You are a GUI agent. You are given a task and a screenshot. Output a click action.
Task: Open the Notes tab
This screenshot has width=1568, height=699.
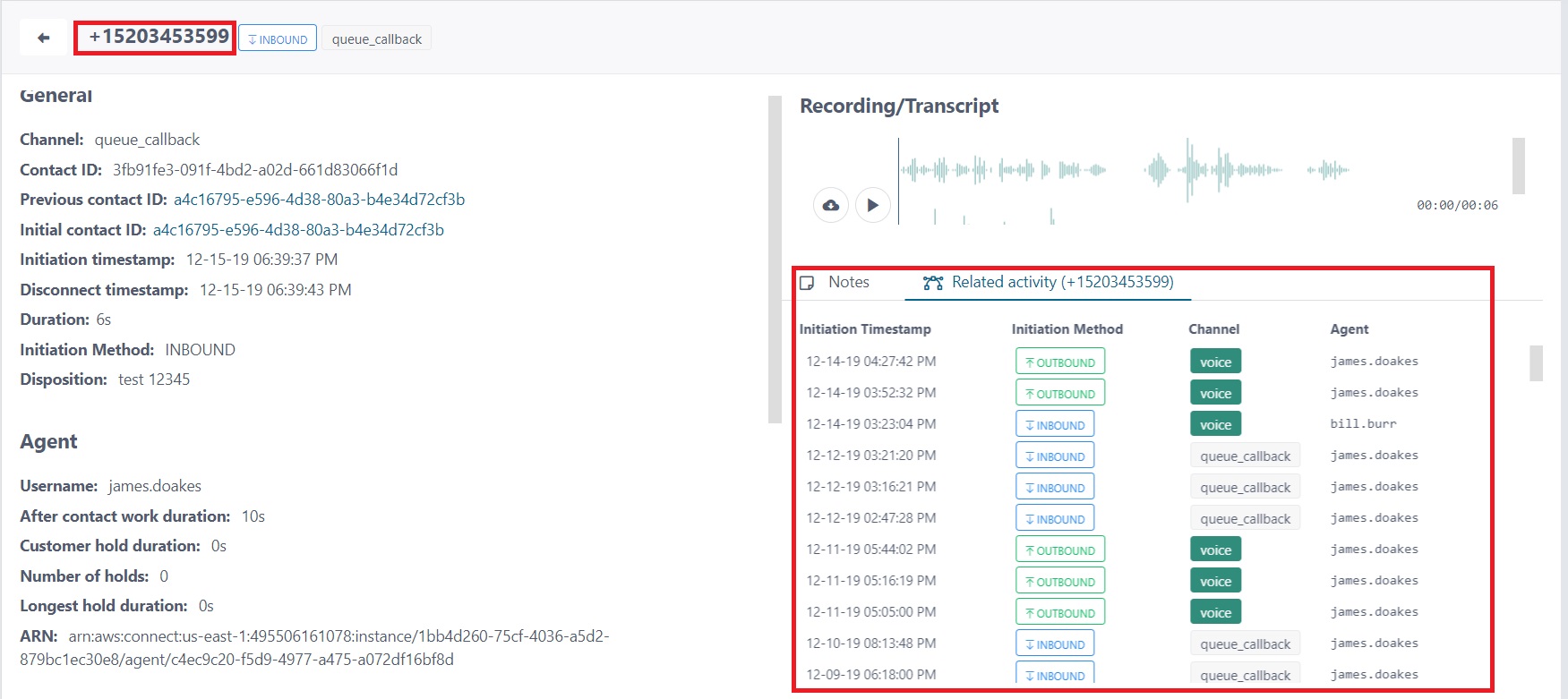(x=835, y=282)
